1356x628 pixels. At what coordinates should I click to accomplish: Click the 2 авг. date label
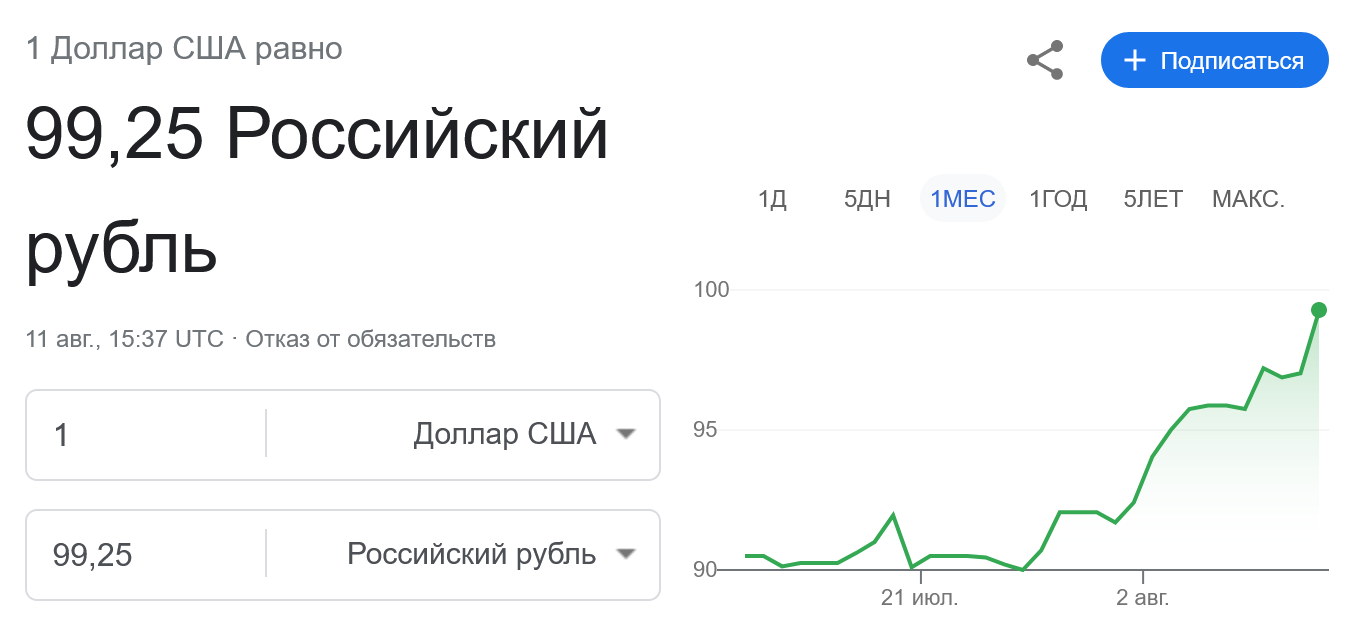coord(1142,599)
